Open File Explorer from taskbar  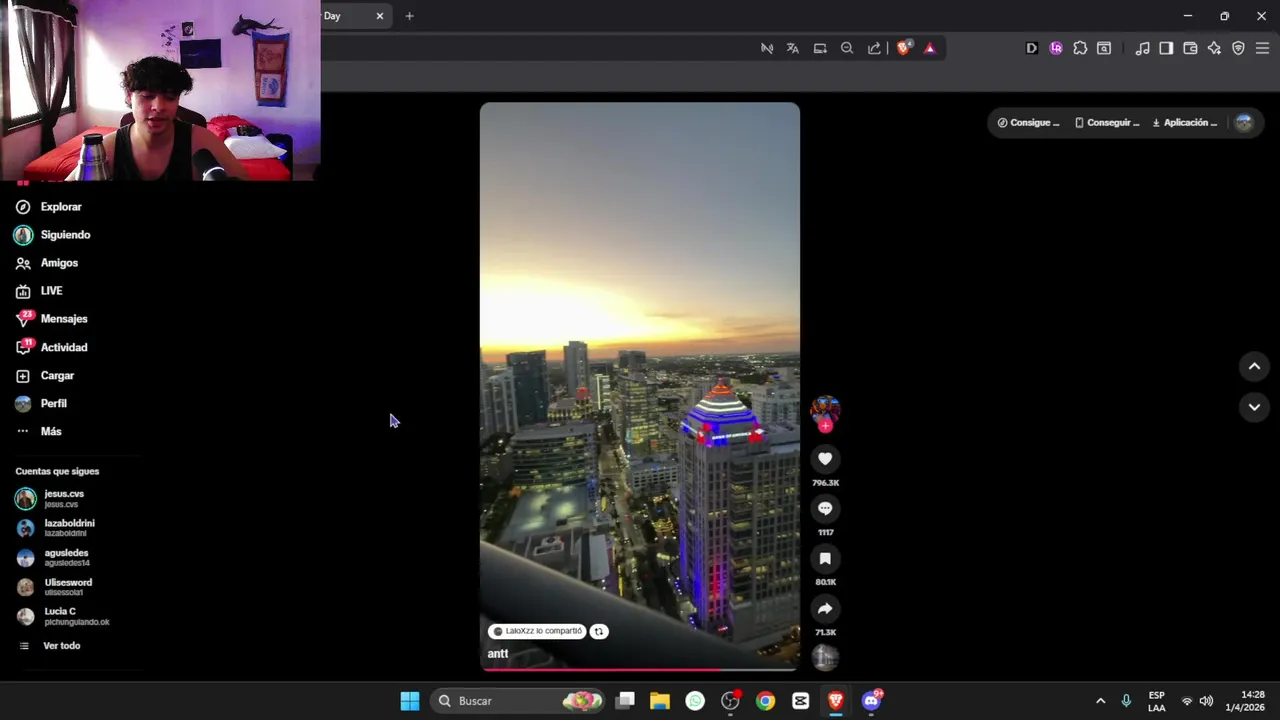tap(659, 701)
